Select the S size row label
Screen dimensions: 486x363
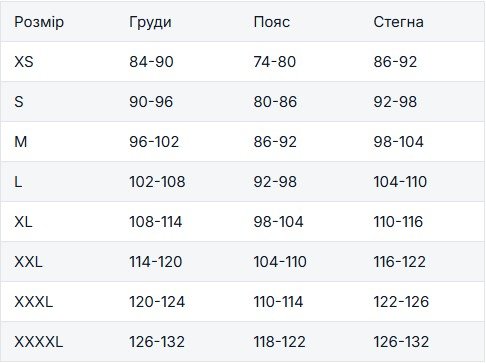point(19,102)
